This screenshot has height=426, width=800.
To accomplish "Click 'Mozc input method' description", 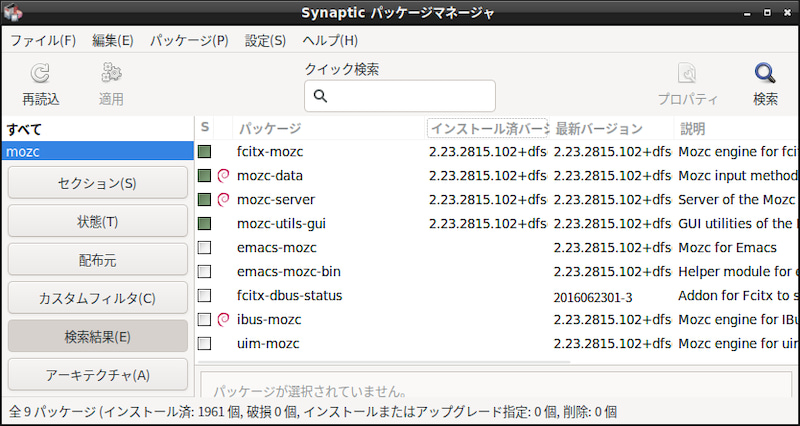I will tap(737, 176).
